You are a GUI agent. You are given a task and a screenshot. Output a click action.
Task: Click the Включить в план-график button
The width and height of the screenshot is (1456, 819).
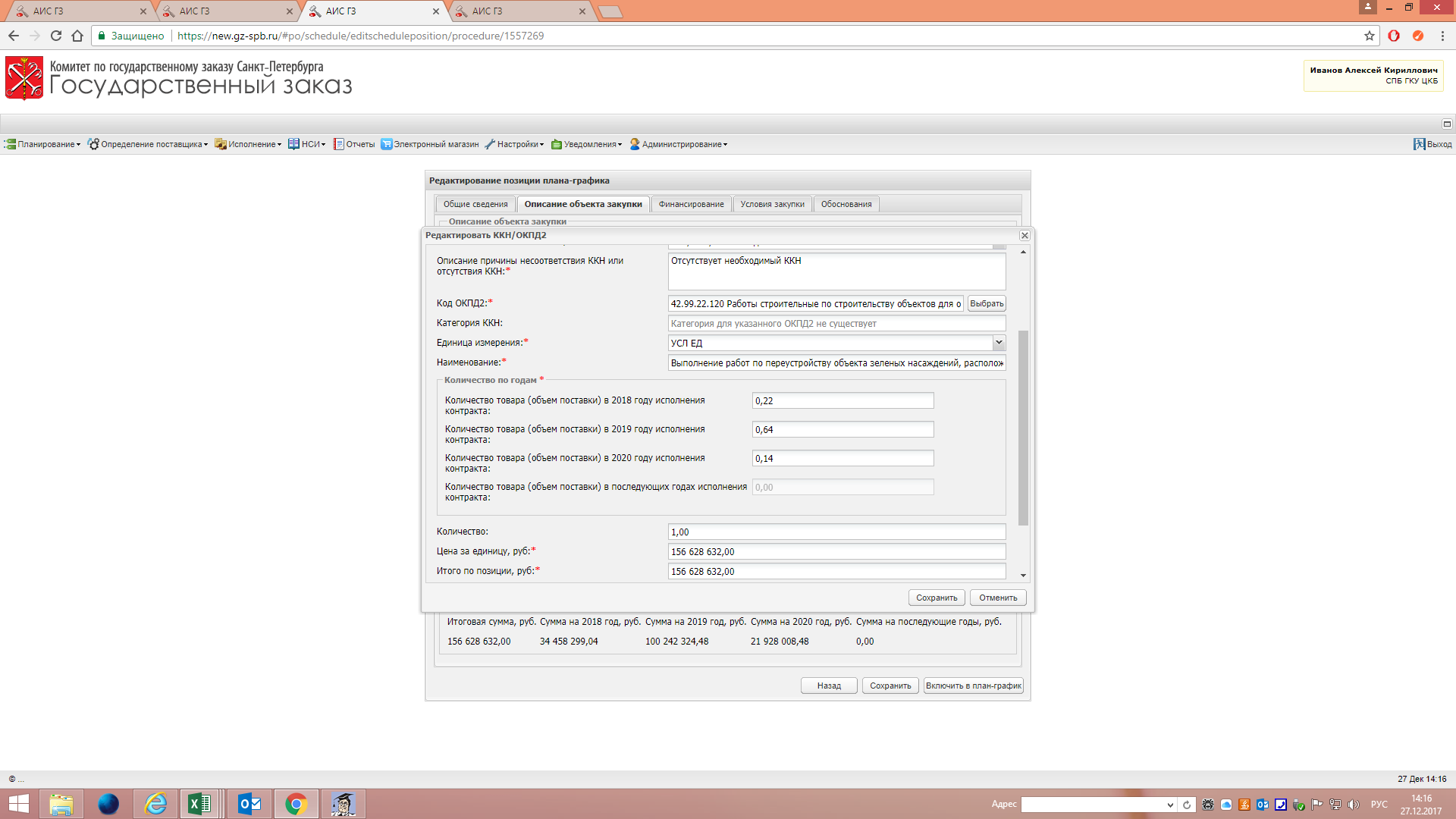point(973,686)
